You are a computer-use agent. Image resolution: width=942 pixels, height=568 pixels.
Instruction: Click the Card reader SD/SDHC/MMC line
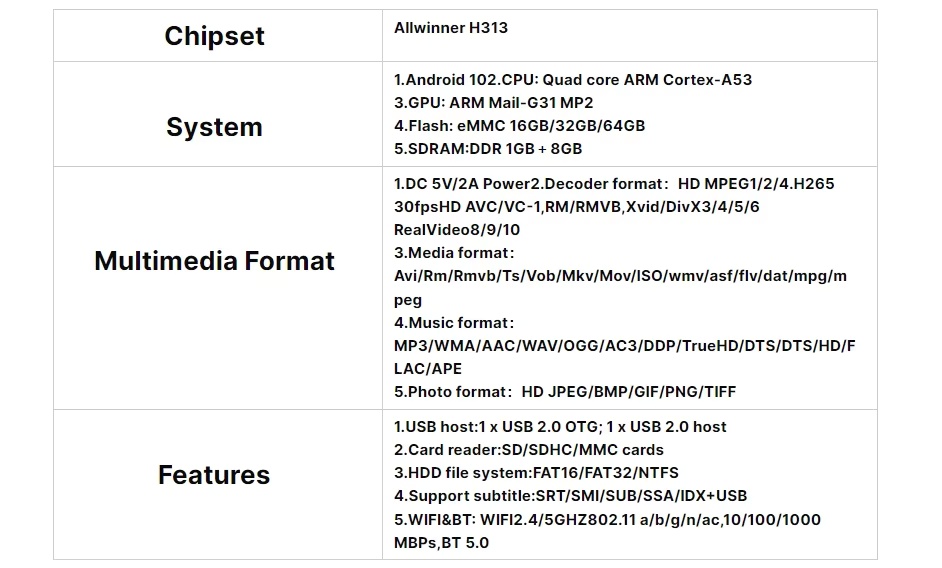528,450
